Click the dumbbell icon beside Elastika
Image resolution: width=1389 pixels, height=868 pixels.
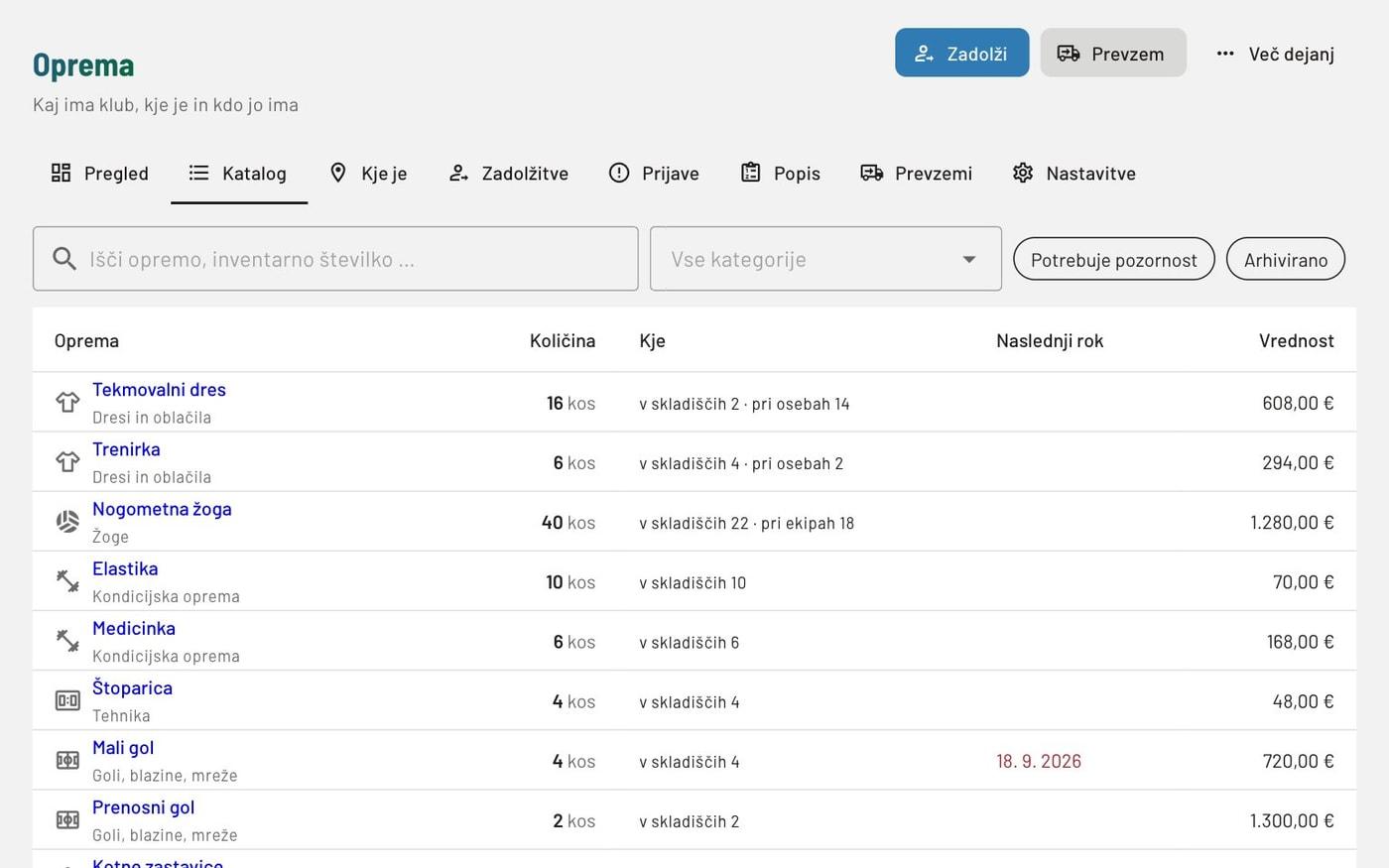click(x=67, y=581)
